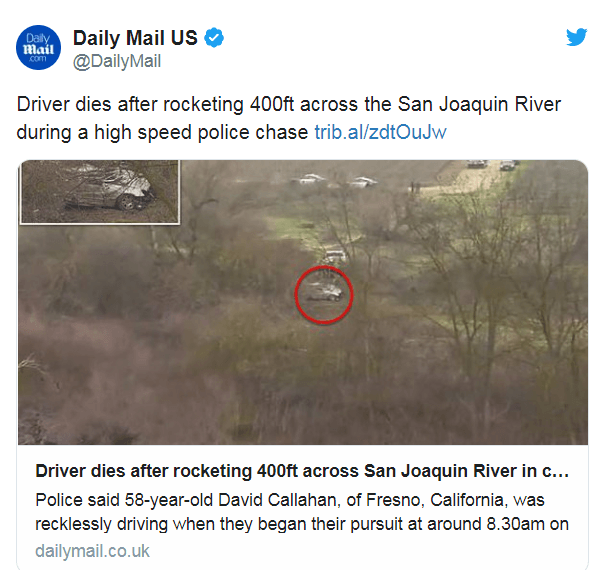The height and width of the screenshot is (570, 600).
Task: Open the large aerial crash photo
Action: (303, 302)
